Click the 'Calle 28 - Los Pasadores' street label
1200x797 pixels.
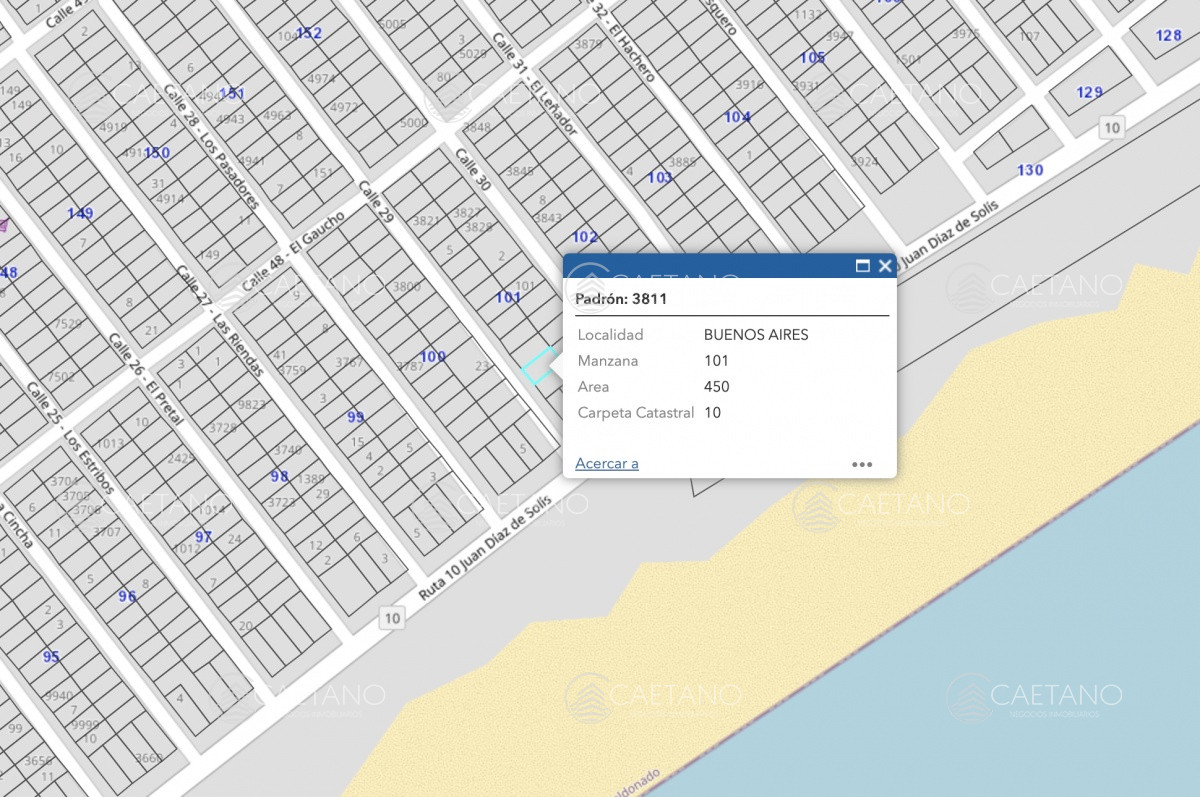pos(211,145)
